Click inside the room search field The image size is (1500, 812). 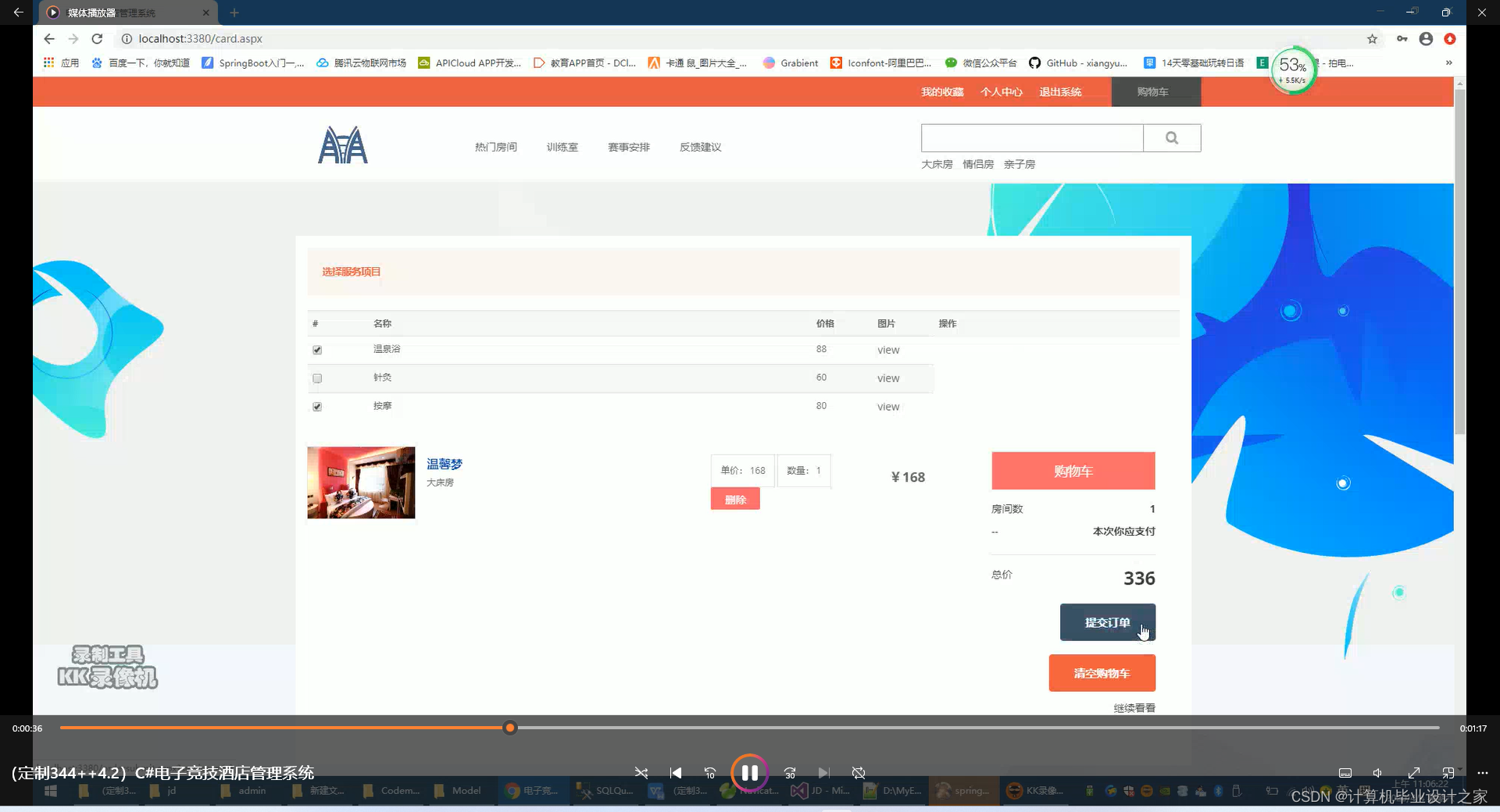[x=1032, y=138]
